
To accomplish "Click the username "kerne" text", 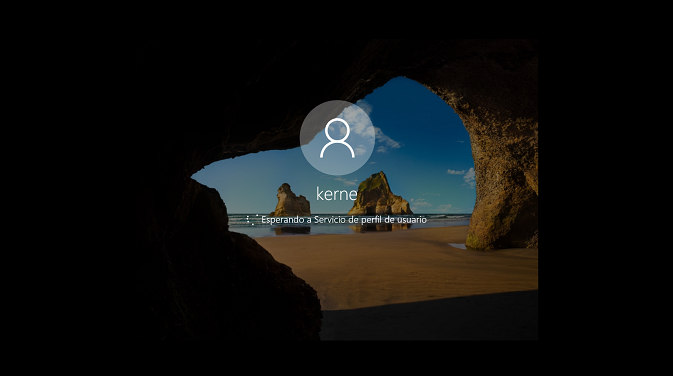I will [336, 194].
